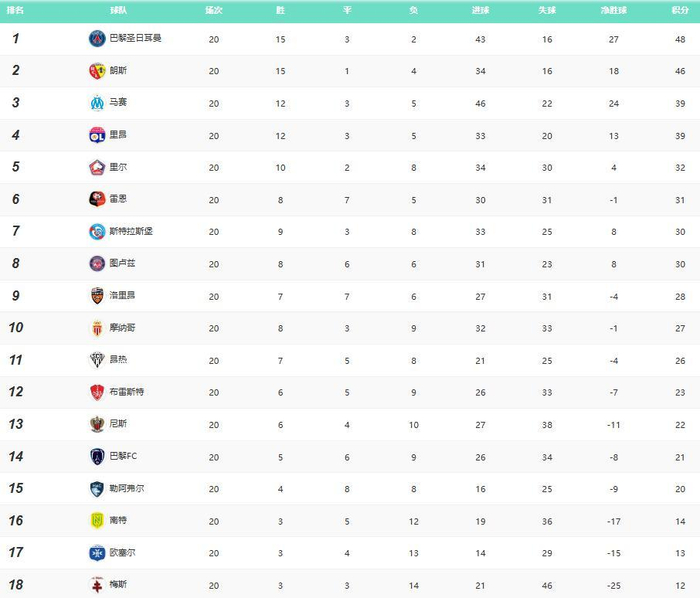Click the Nice (尼斯) club logo

coord(96,424)
